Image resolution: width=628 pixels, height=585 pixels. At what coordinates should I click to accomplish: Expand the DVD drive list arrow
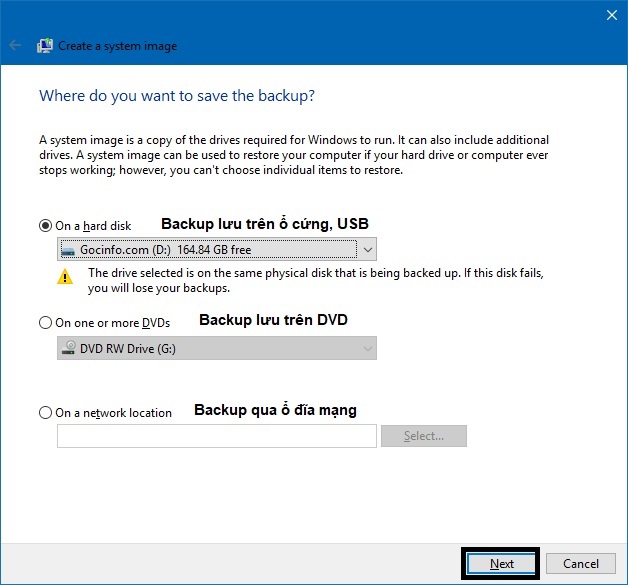coord(367,349)
